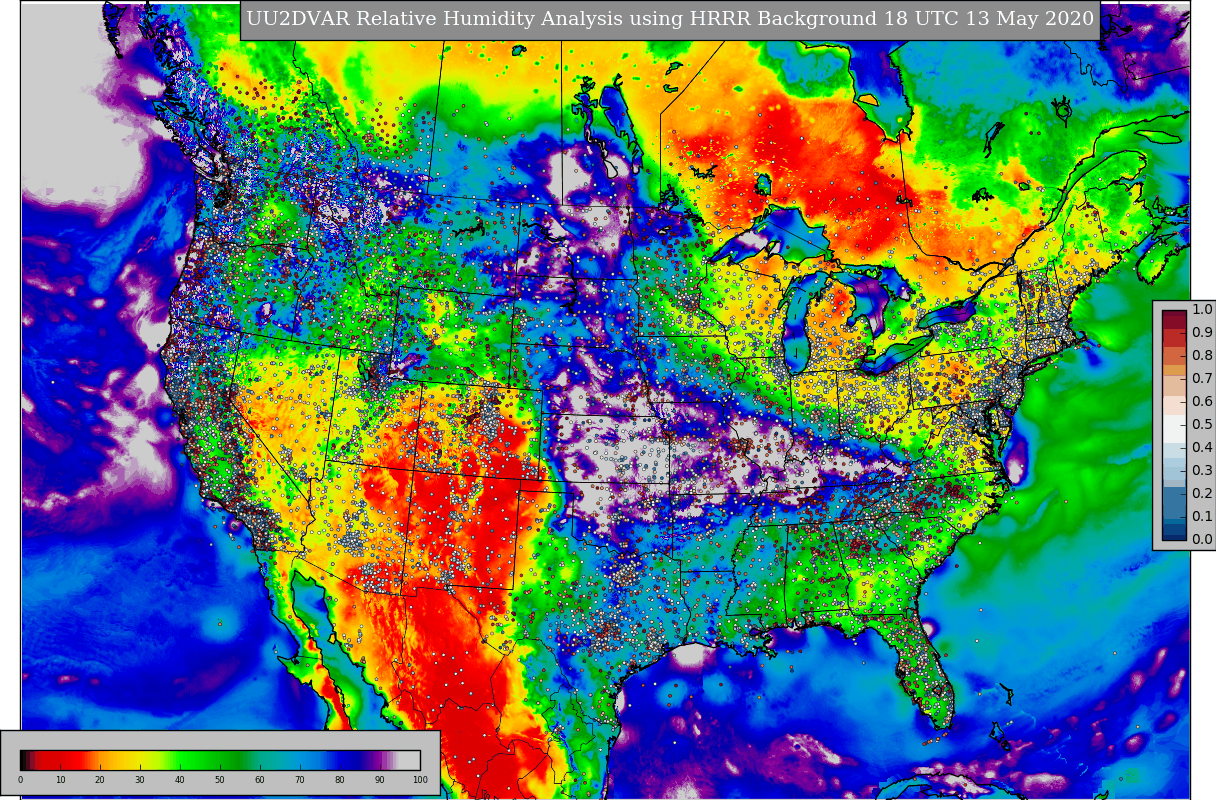This screenshot has height=800, width=1216.
Task: Click the '0.2' label on the right legend
Action: pos(1202,494)
